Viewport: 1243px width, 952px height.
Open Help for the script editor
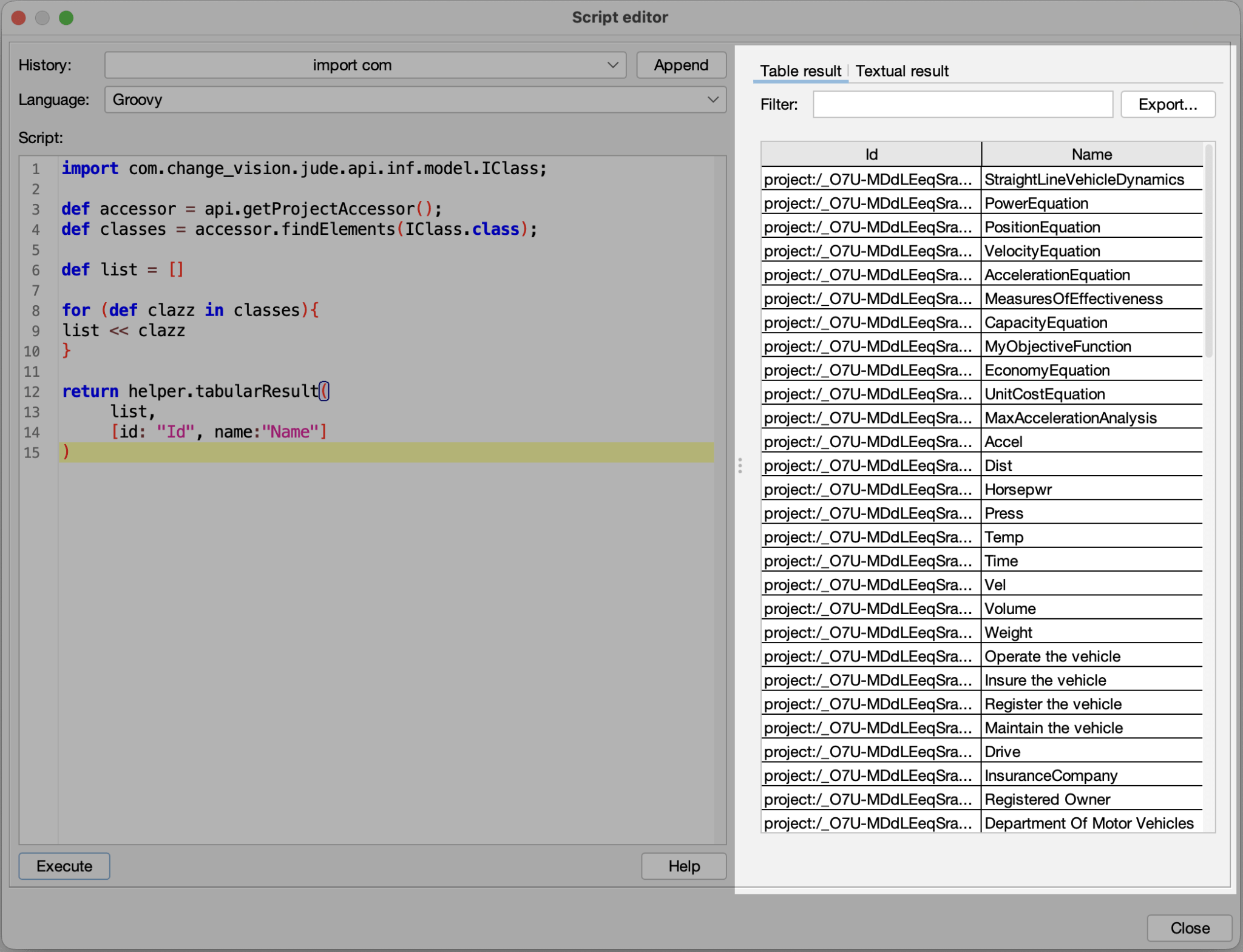click(x=683, y=866)
